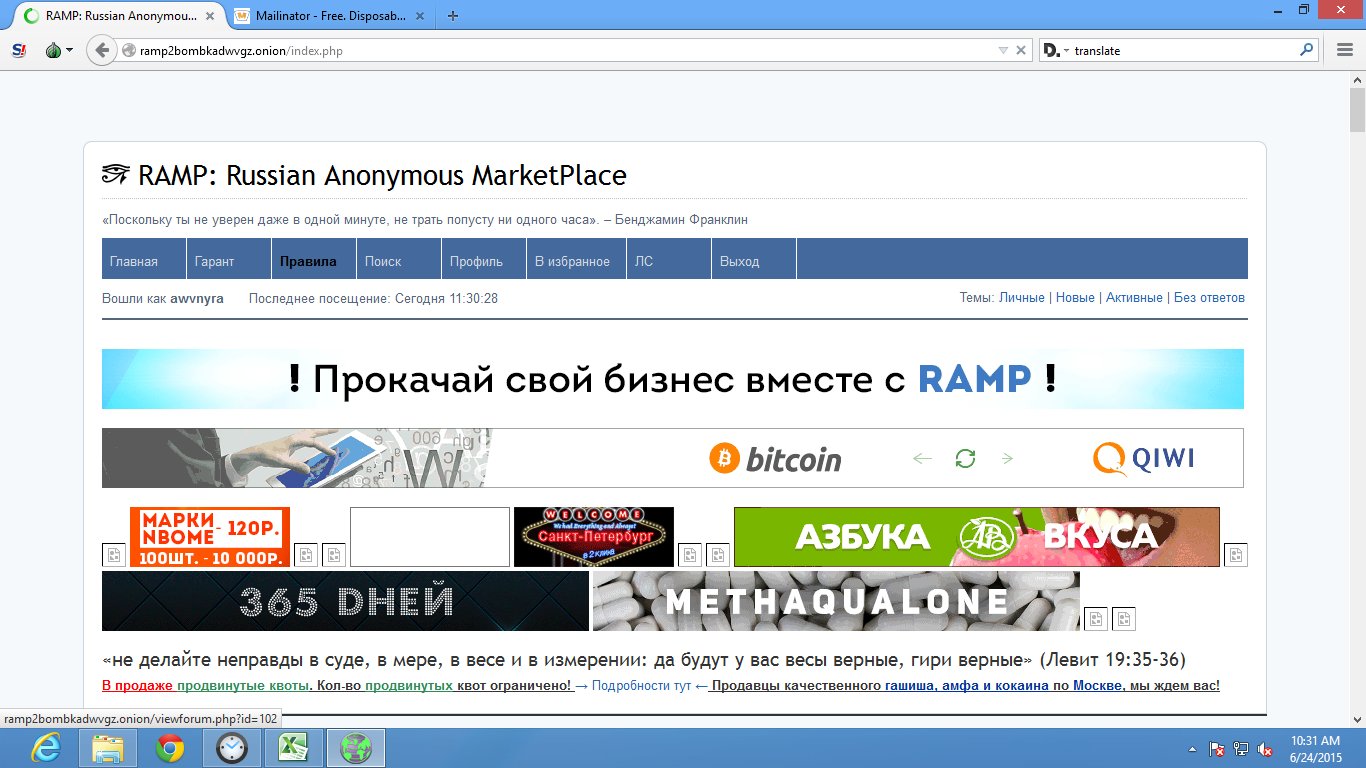Click the globe site identity icon
The width and height of the screenshot is (1366, 768).
pyautogui.click(x=128, y=50)
